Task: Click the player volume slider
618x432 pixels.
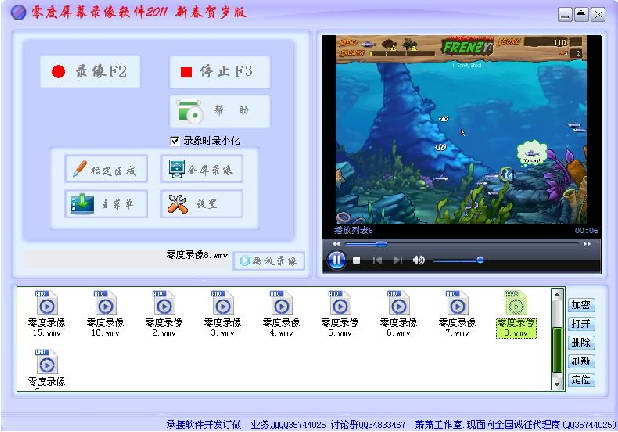Action: (458, 260)
